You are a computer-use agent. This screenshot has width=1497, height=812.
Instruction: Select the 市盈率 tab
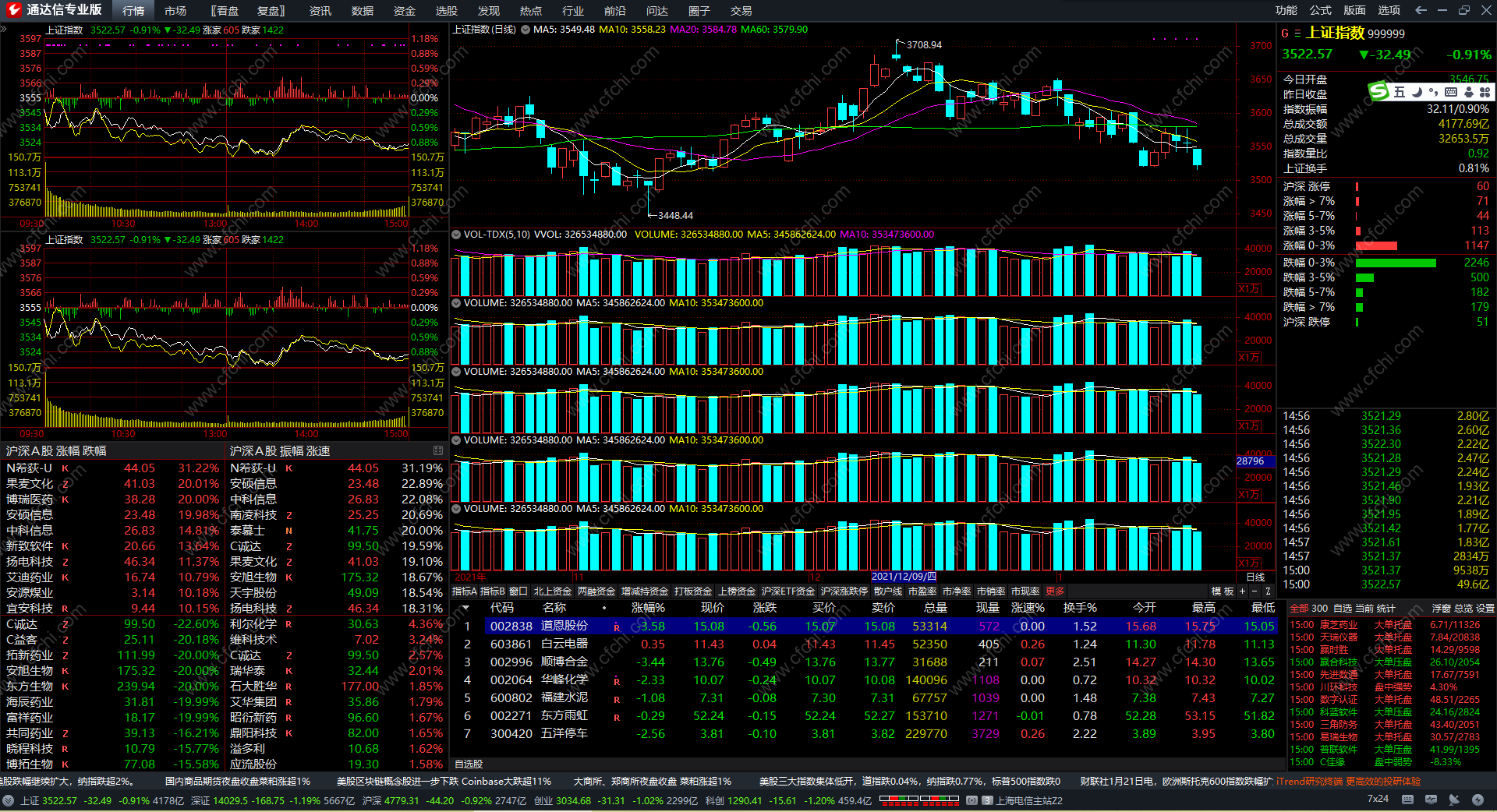point(922,591)
